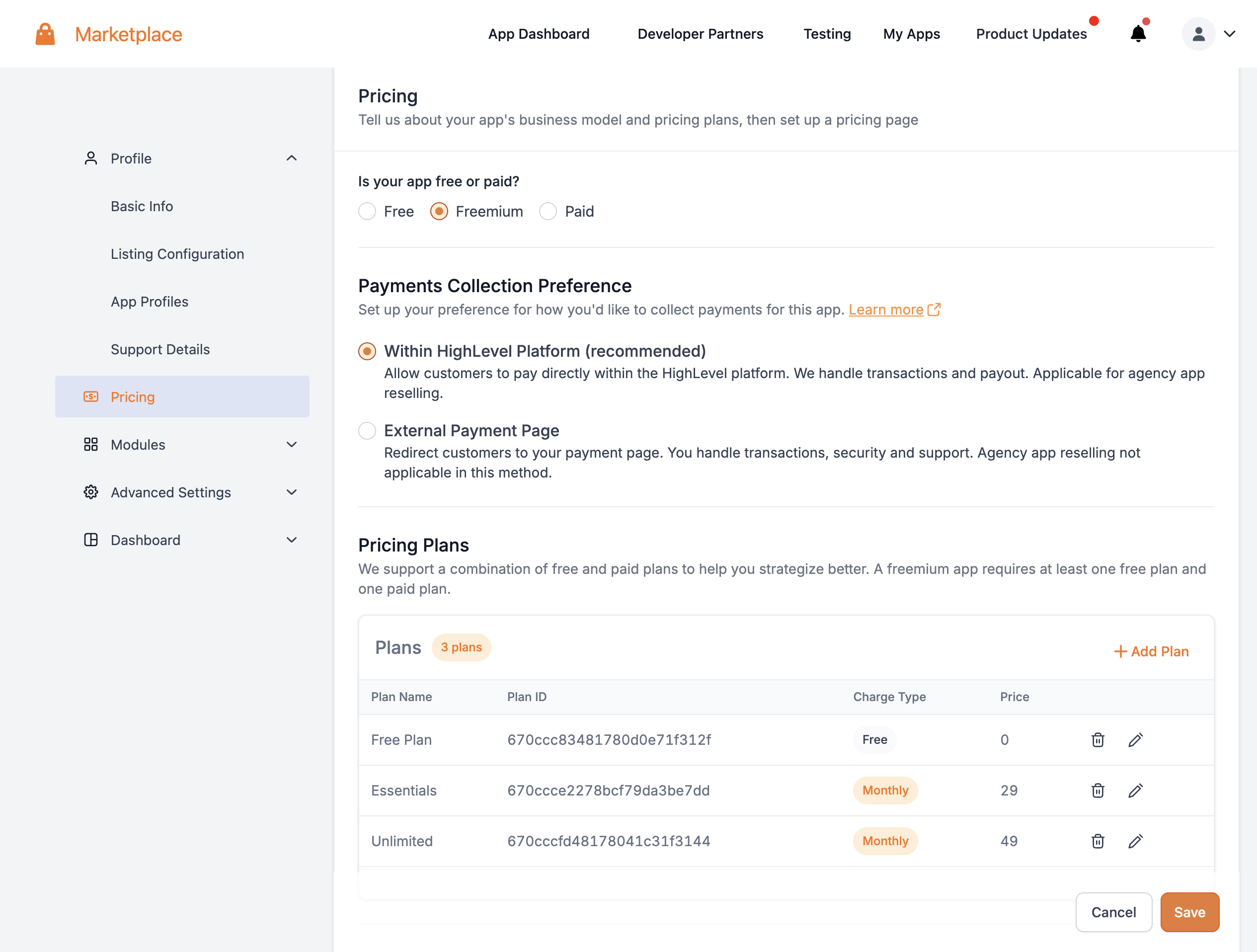This screenshot has height=952, width=1257.
Task: Expand the Advanced Settings section
Action: point(292,492)
